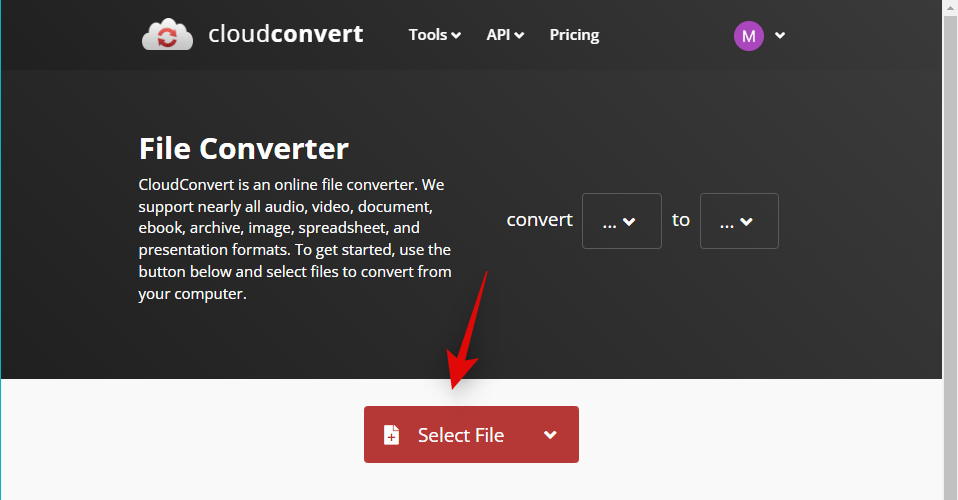Click the purple M user avatar
Viewport: 958px width, 500px height.
[x=748, y=36]
